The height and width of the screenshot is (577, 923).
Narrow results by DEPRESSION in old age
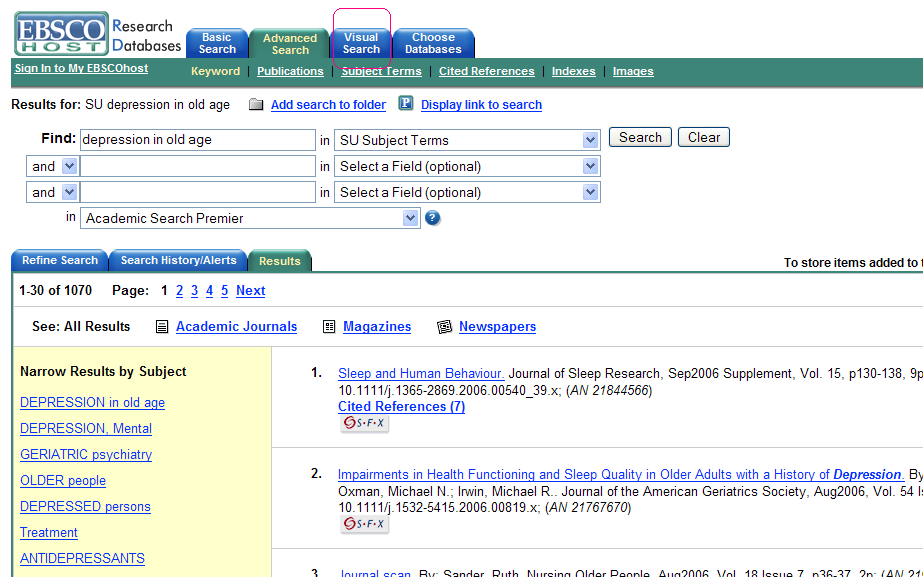(x=92, y=403)
